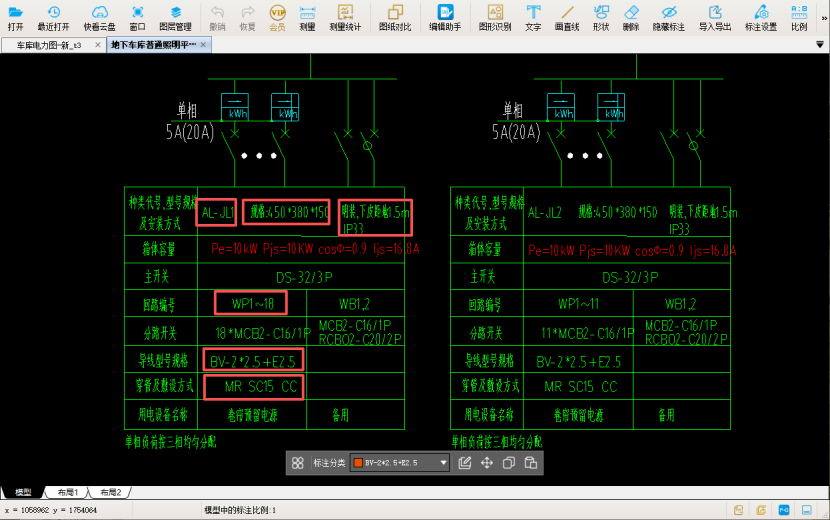Open 导入导出 import/export
Viewport: 830px width, 520px height.
click(715, 17)
